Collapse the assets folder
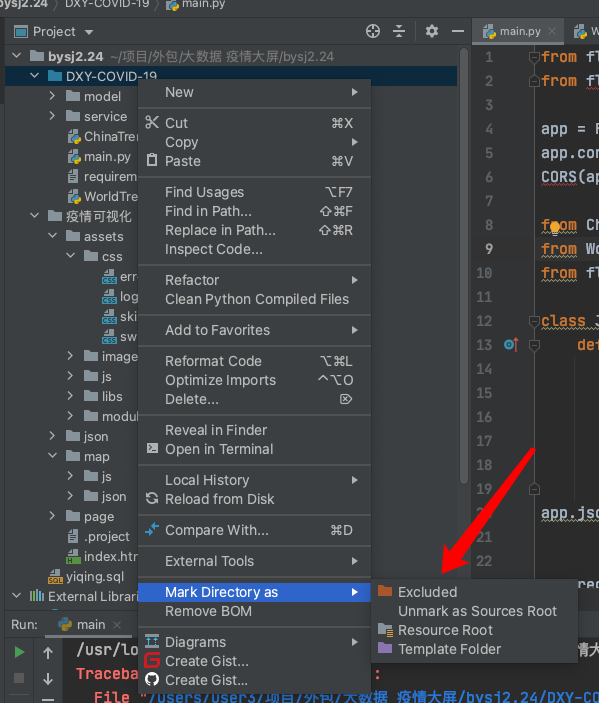This screenshot has height=703, width=599. pos(53,235)
